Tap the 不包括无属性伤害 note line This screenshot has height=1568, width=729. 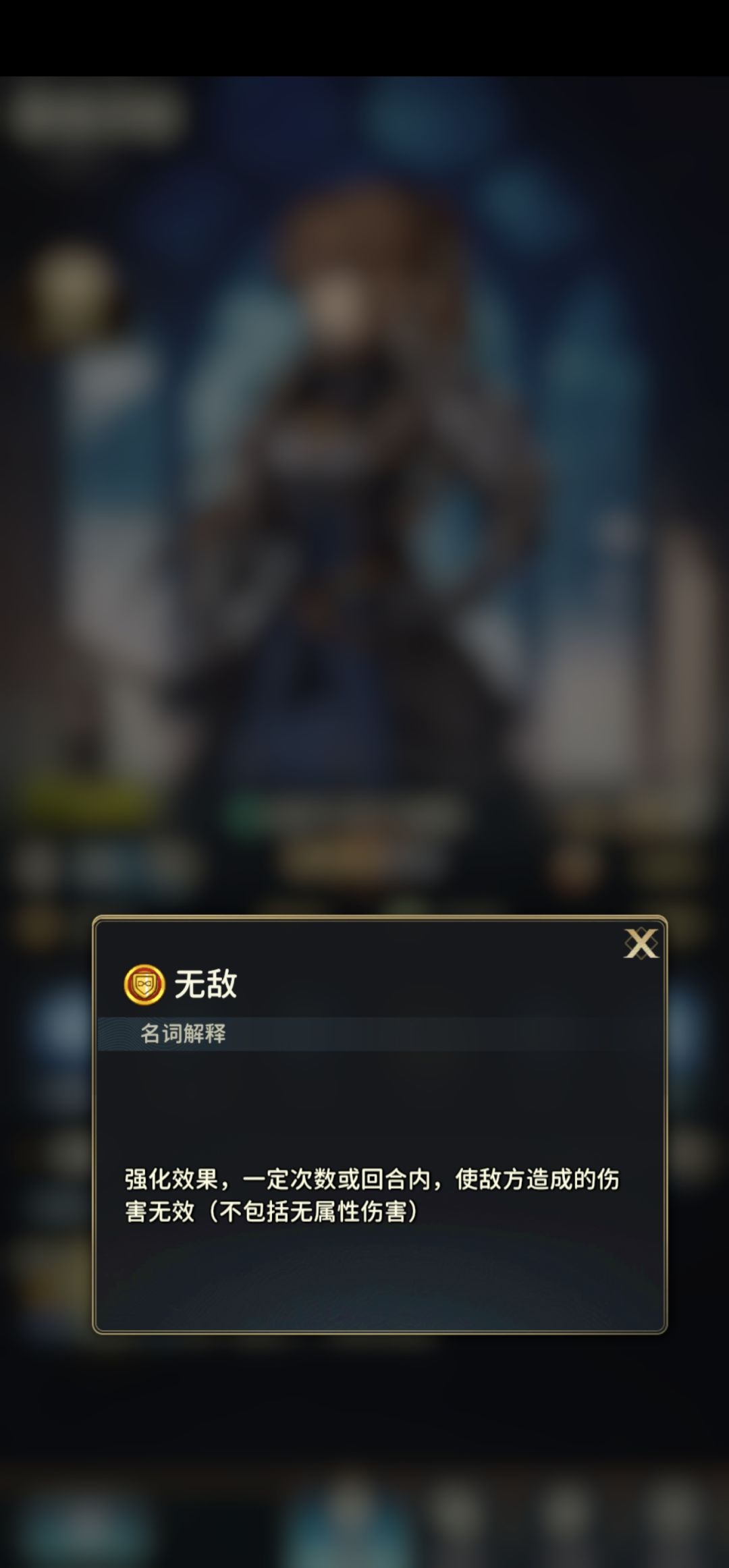[x=271, y=1211]
